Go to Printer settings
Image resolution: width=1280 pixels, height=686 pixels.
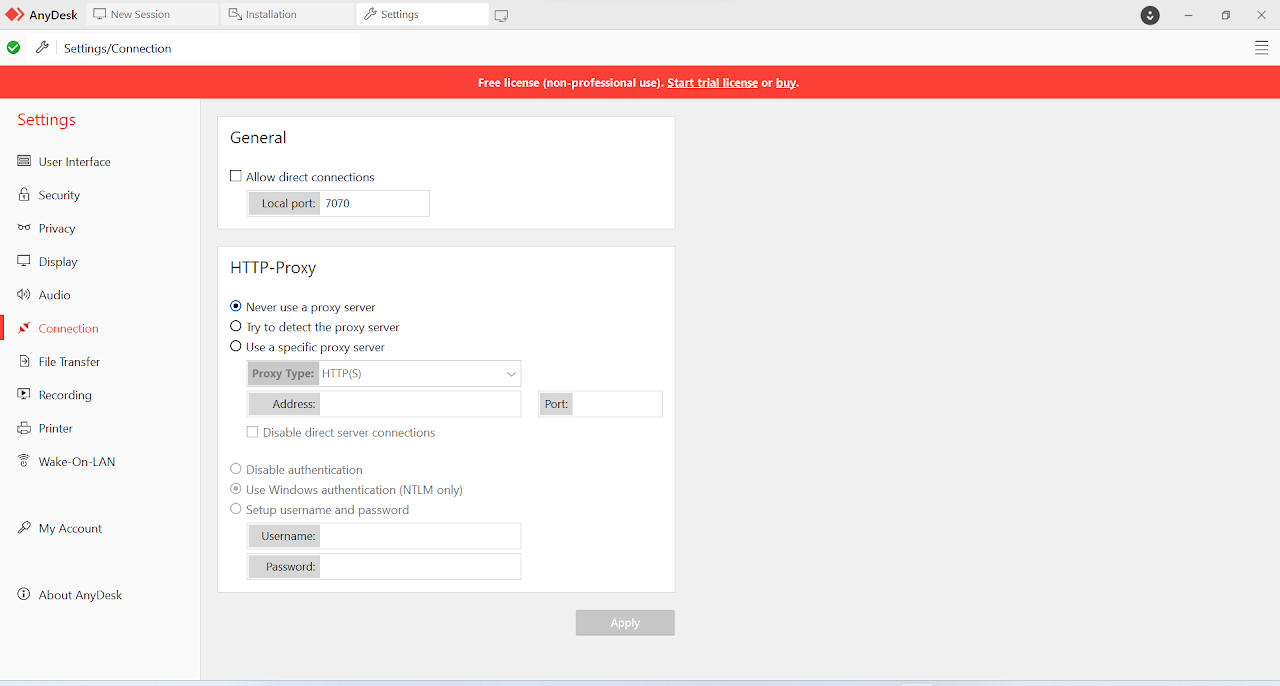click(x=56, y=428)
